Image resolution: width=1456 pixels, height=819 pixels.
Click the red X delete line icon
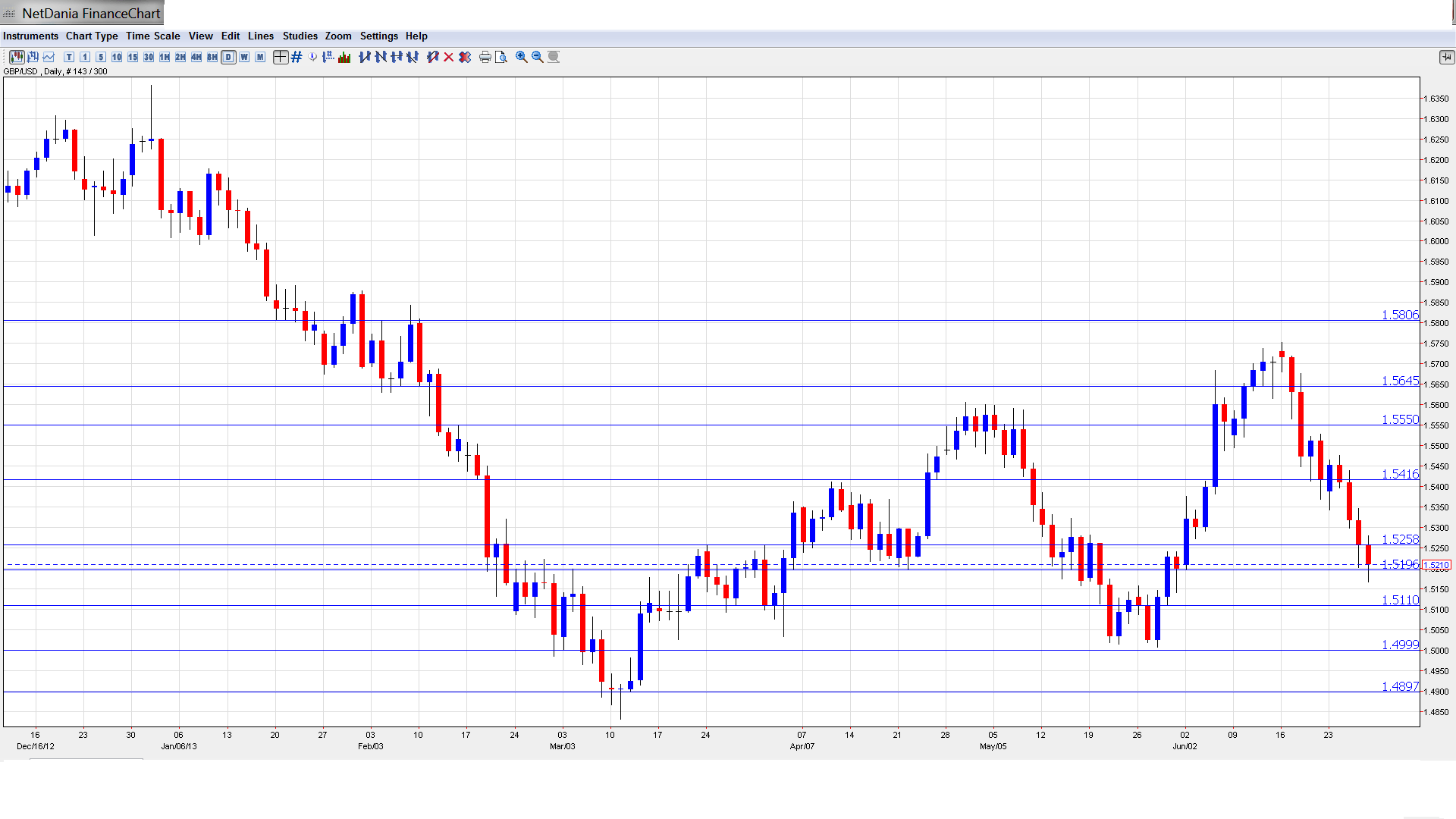[x=449, y=57]
